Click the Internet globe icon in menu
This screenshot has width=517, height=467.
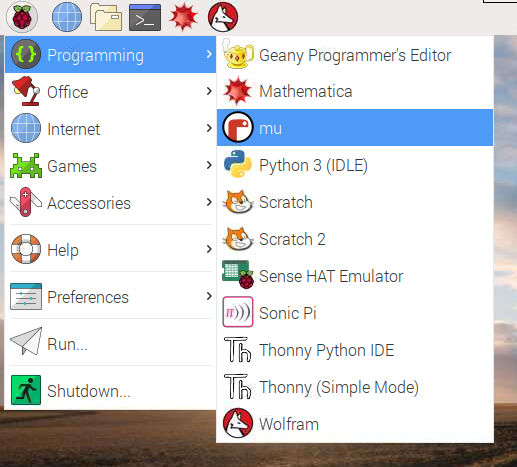(26, 128)
